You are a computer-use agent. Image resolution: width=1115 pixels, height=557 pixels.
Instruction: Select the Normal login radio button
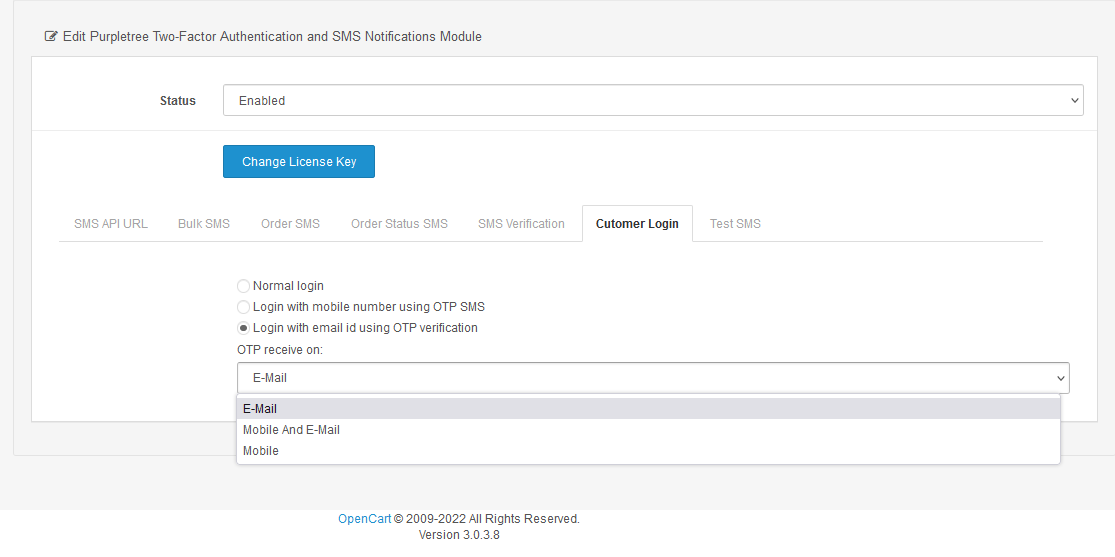click(243, 286)
